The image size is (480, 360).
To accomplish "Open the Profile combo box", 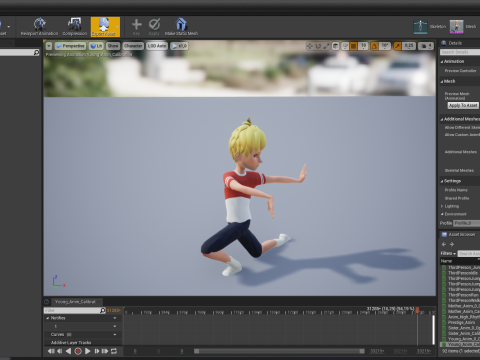I will (467, 223).
